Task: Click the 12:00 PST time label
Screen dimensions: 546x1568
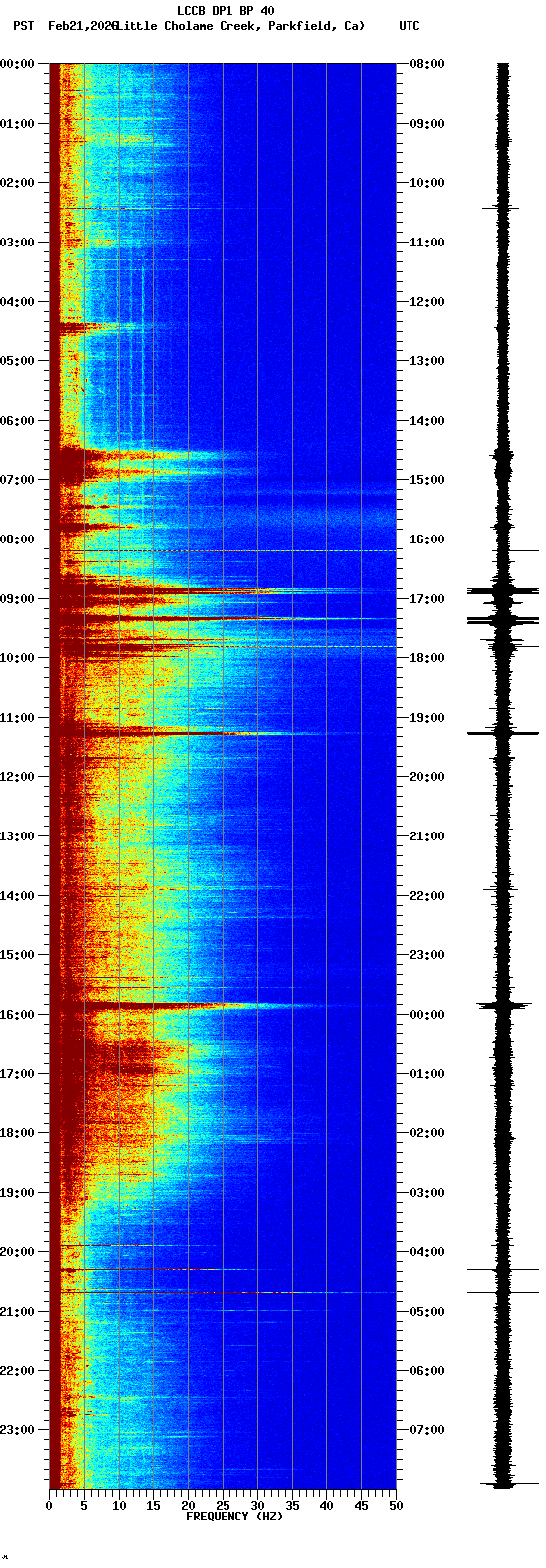Action: point(17,777)
